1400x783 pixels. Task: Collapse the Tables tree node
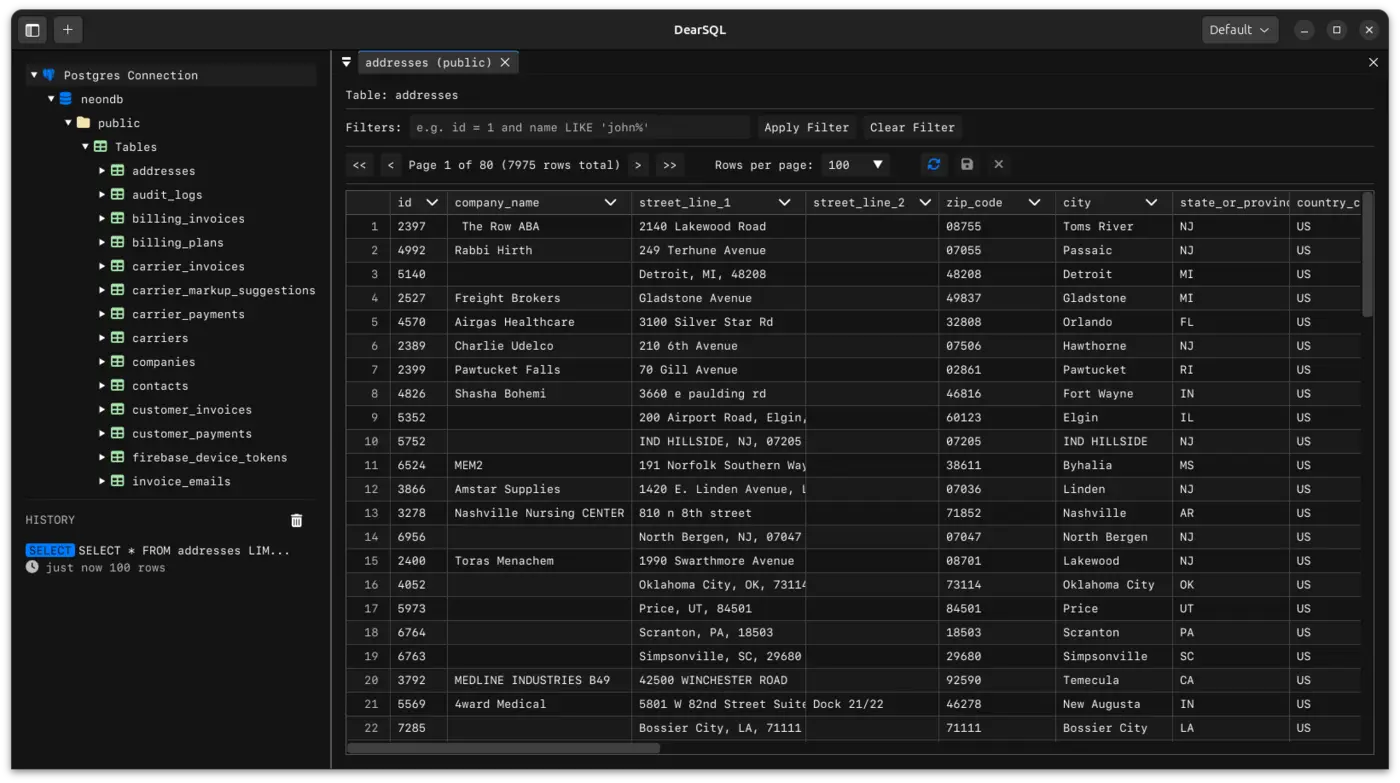point(85,146)
